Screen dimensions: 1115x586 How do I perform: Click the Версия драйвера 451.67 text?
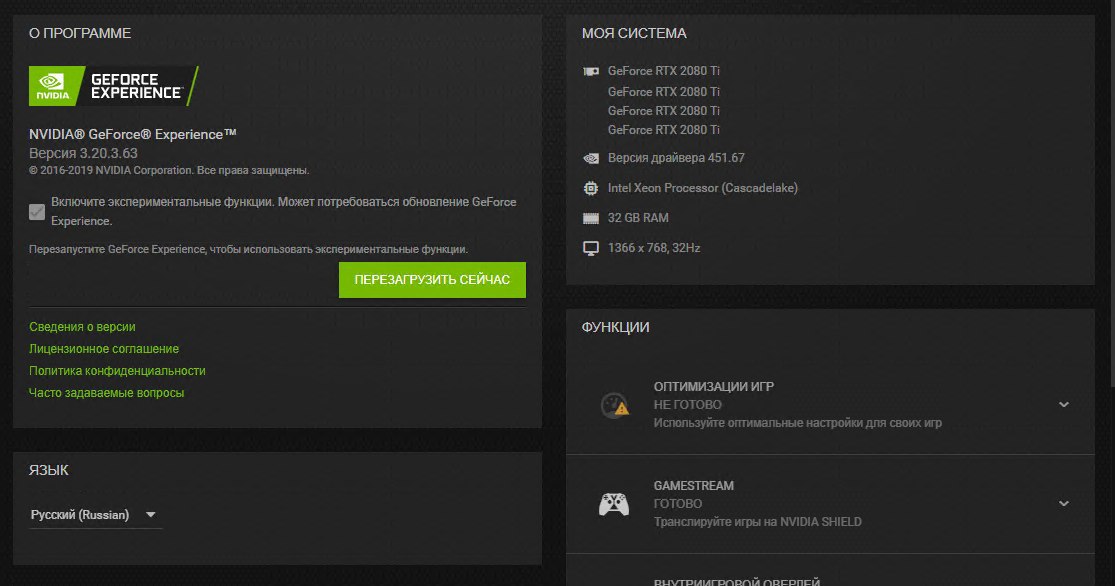point(676,158)
